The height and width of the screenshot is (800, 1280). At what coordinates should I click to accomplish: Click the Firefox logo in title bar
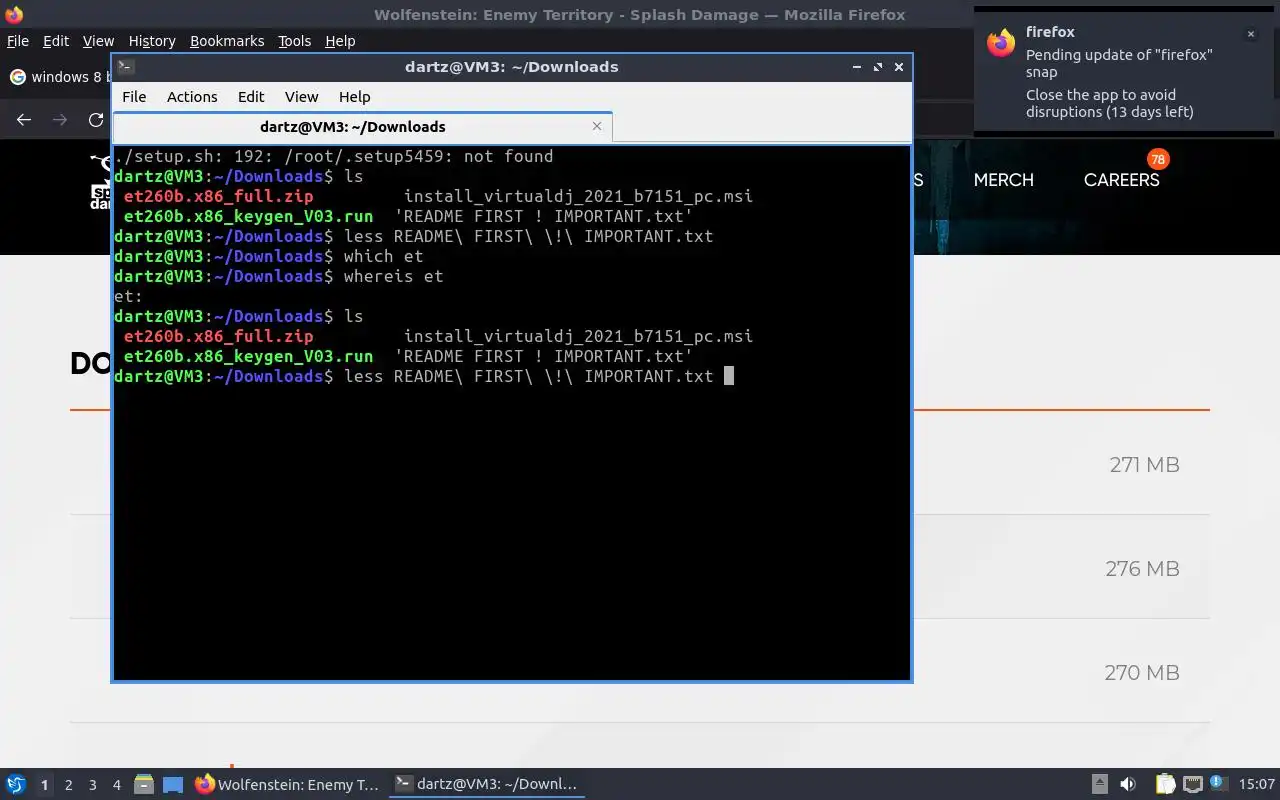point(14,15)
